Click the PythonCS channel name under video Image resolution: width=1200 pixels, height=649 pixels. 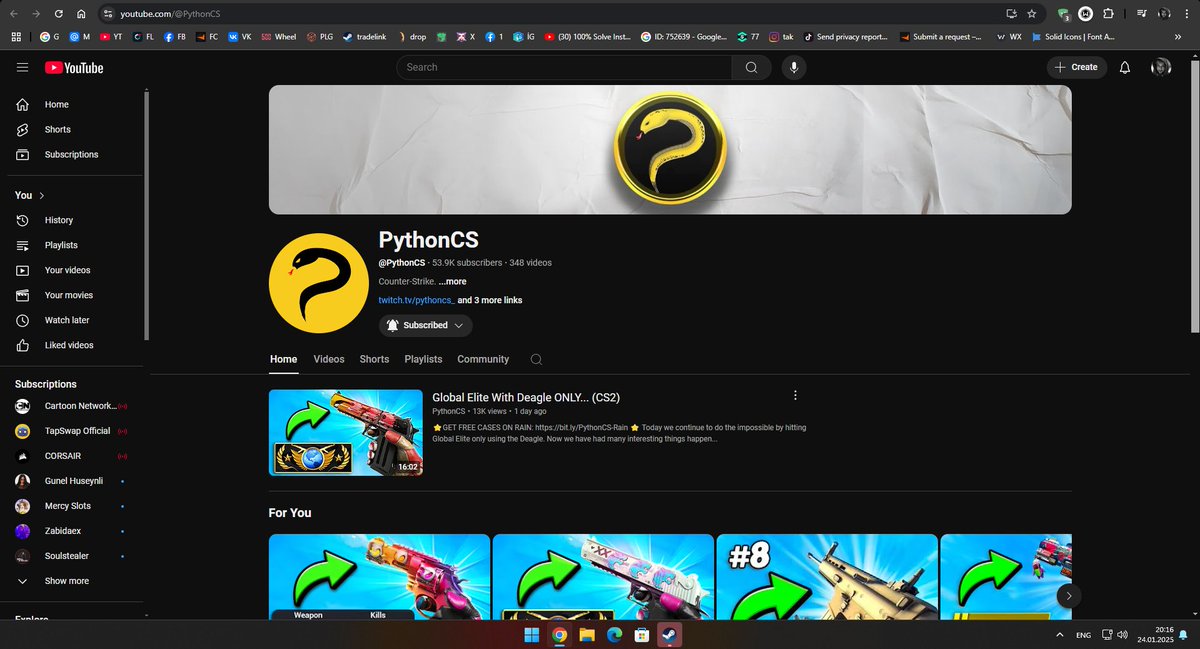tap(448, 411)
